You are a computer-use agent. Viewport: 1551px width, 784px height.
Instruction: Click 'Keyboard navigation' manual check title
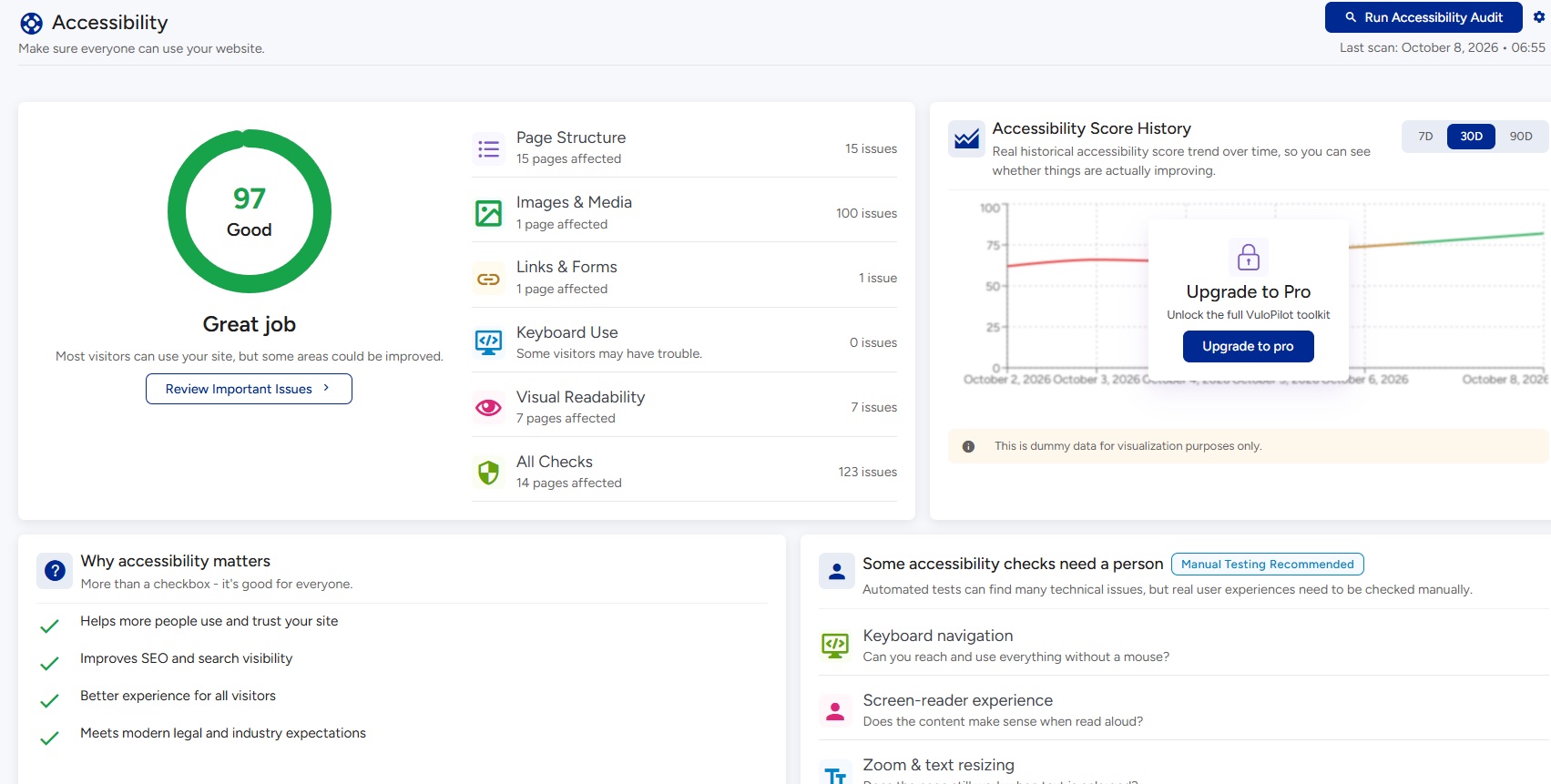tap(938, 636)
